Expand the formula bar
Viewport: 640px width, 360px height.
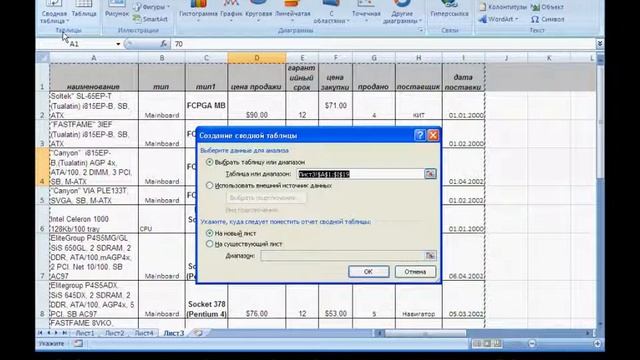[x=600, y=44]
